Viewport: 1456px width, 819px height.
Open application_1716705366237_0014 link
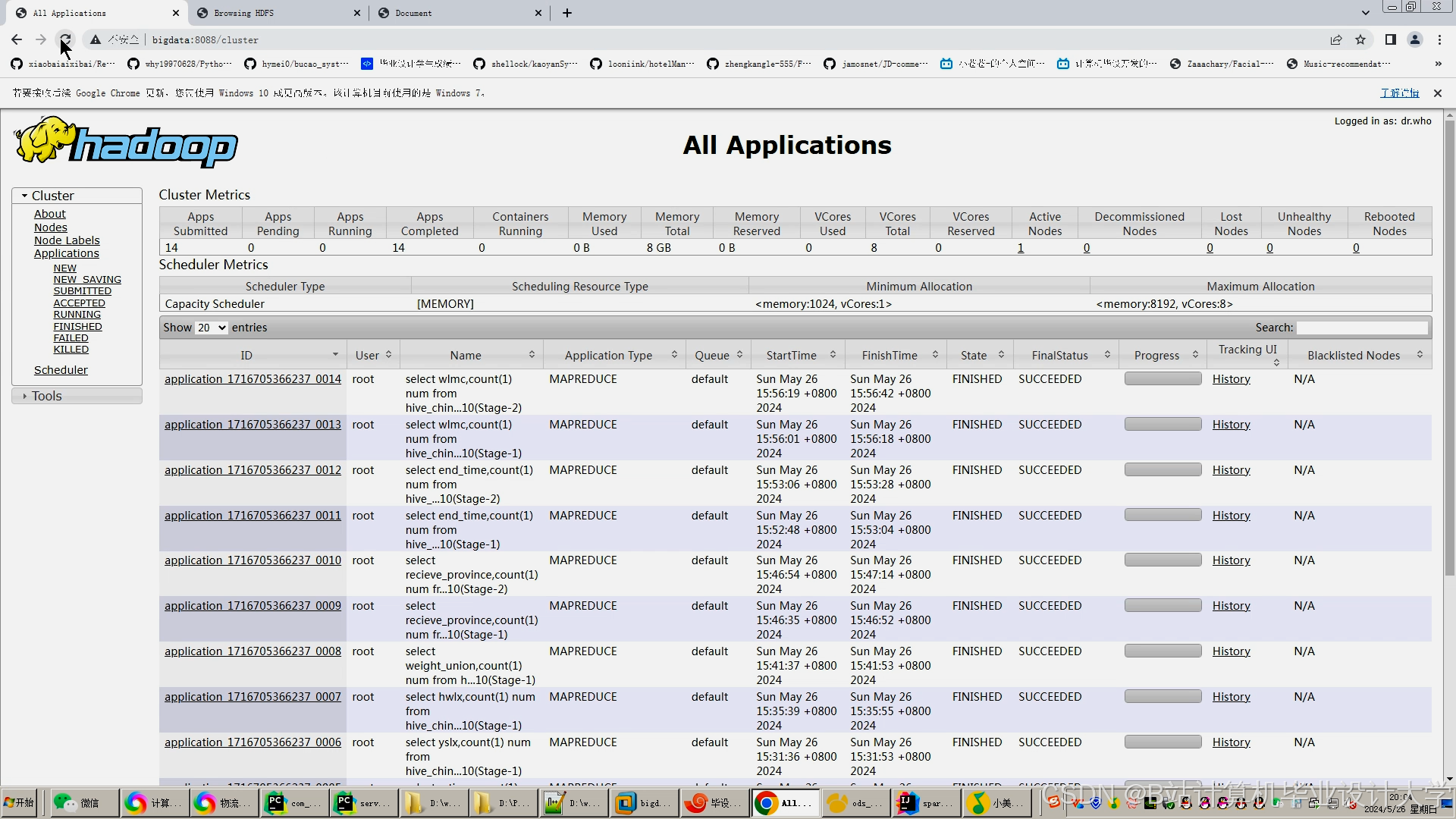(x=253, y=379)
